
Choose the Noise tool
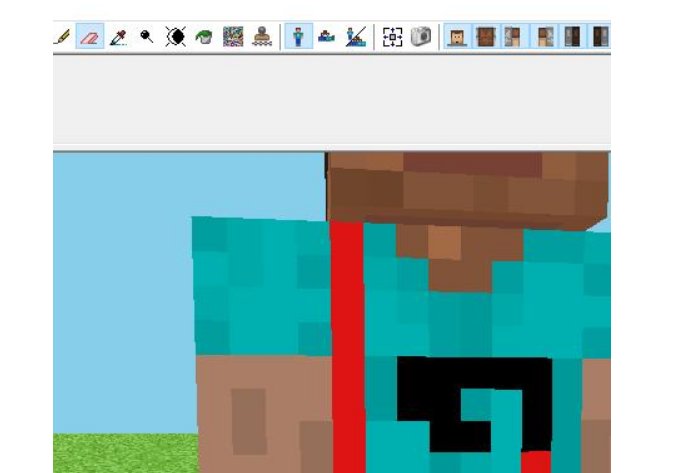(x=233, y=37)
